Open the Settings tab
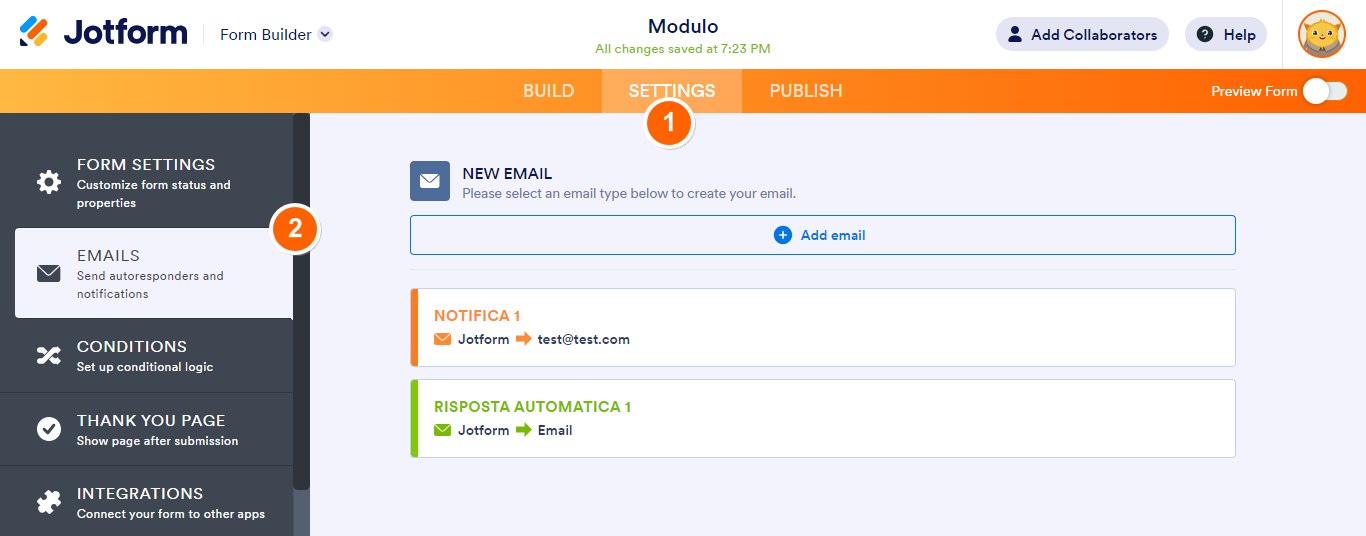This screenshot has height=536, width=1366. click(672, 91)
